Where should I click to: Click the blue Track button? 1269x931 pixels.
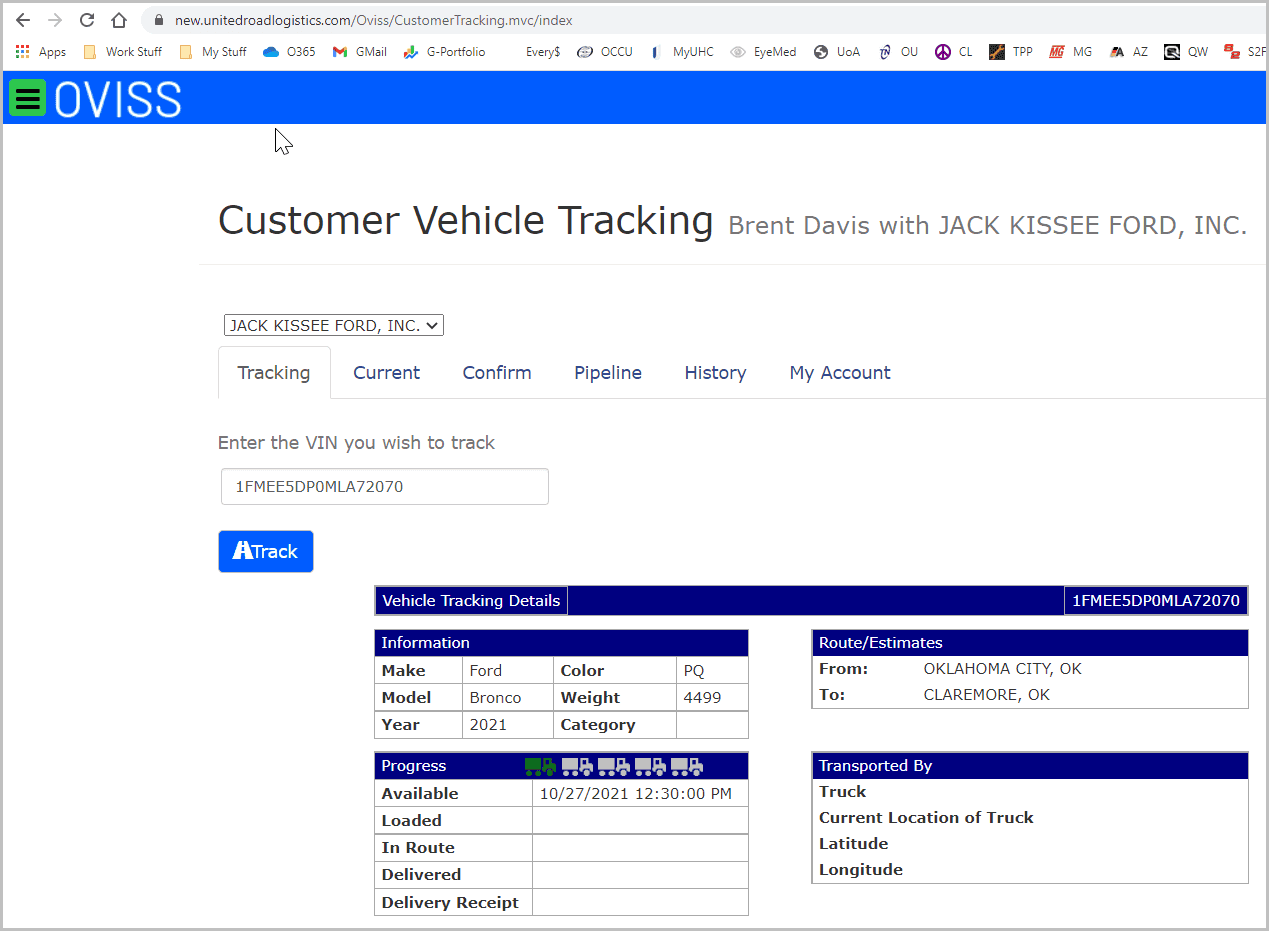pos(266,551)
